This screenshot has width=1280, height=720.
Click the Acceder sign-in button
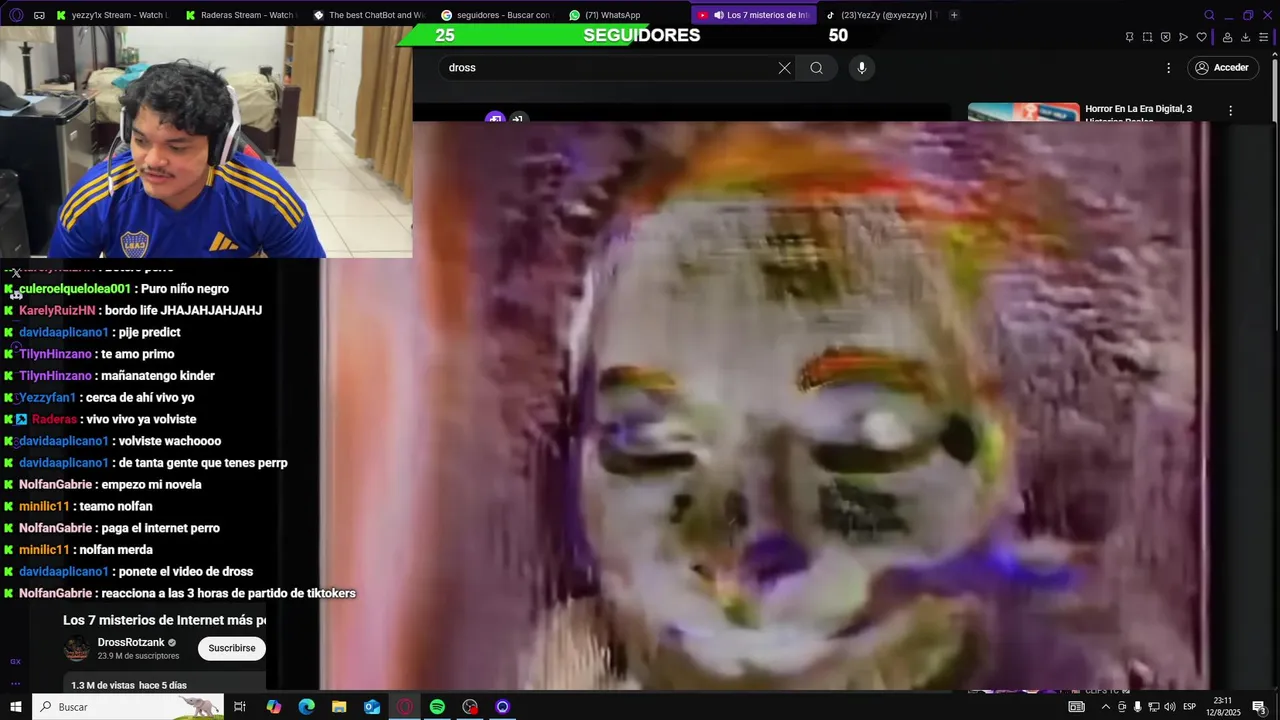tap(1221, 68)
